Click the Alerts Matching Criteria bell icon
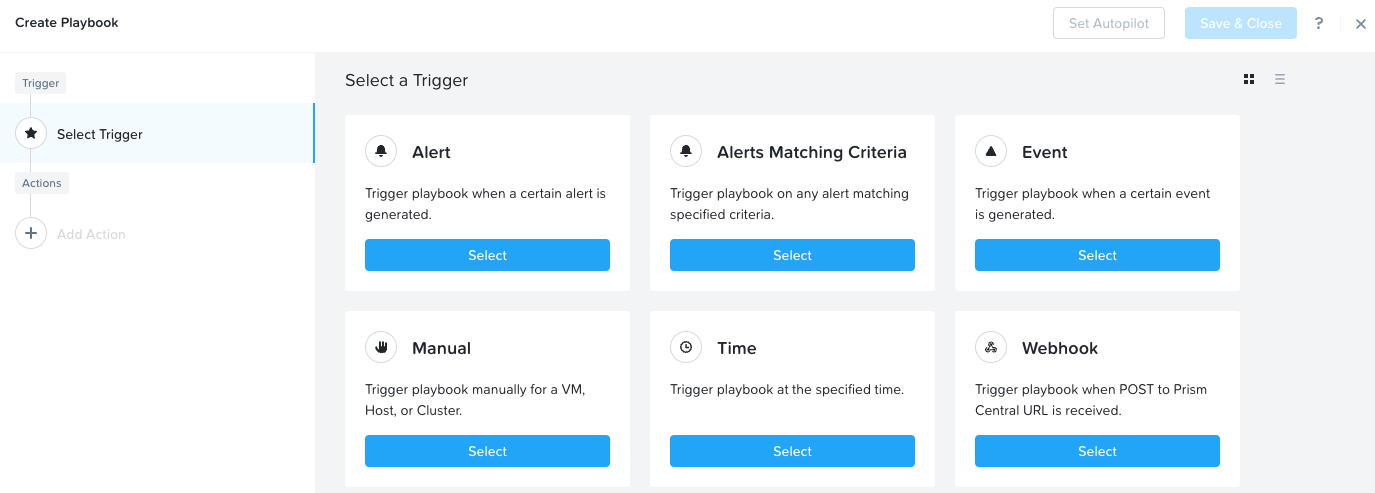The height and width of the screenshot is (493, 1375). click(x=686, y=152)
